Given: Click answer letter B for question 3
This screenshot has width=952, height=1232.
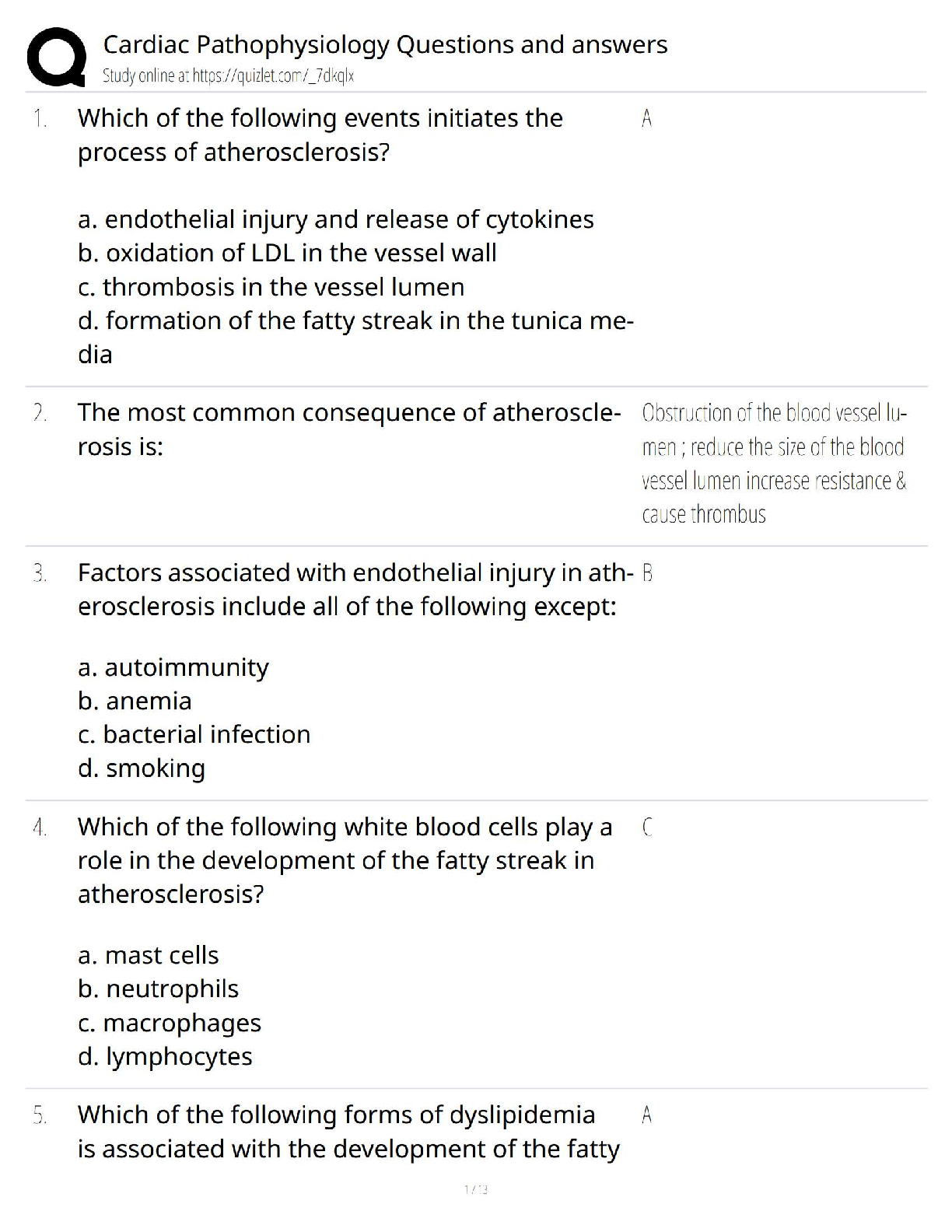Looking at the screenshot, I should pyautogui.click(x=648, y=573).
